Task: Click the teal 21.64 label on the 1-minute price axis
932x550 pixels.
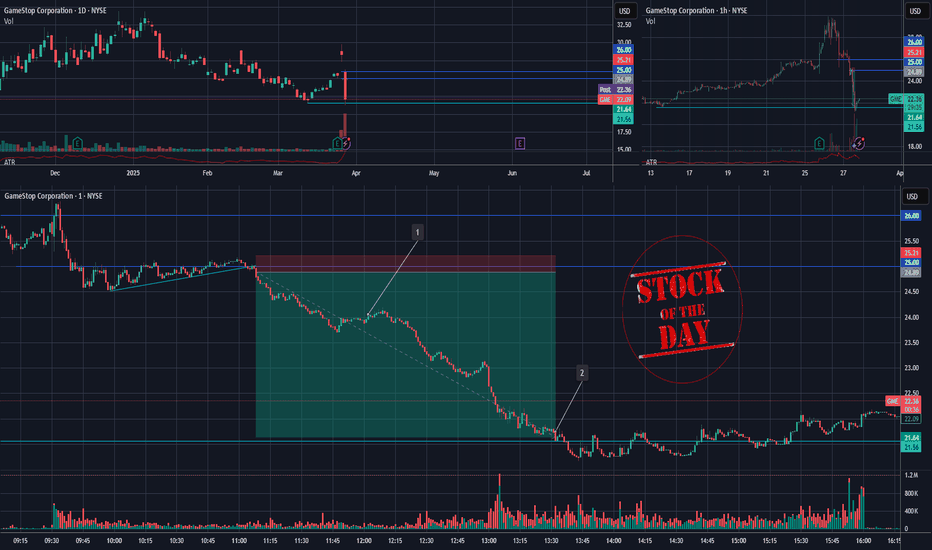Action: (911, 438)
